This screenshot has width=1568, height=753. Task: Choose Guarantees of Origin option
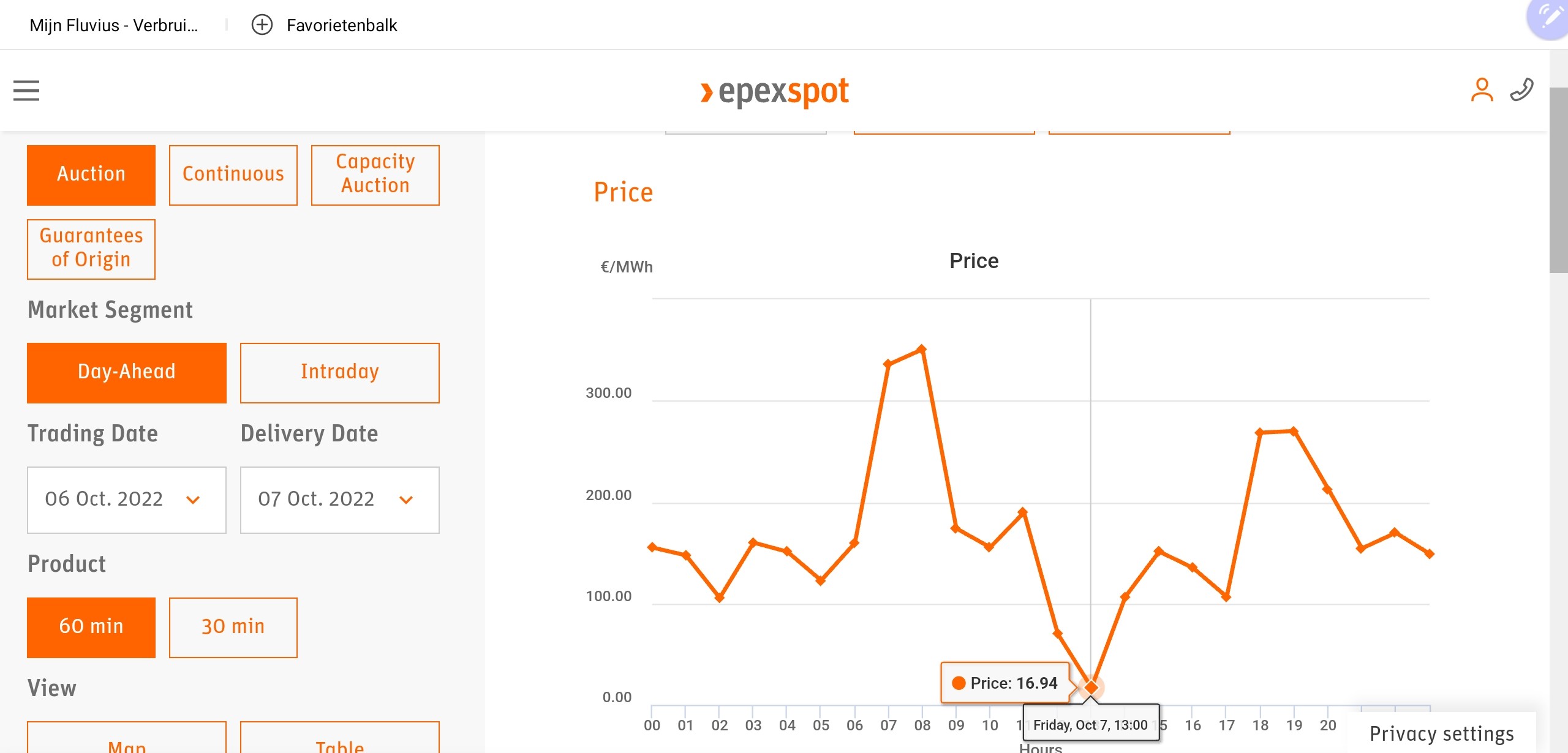91,249
